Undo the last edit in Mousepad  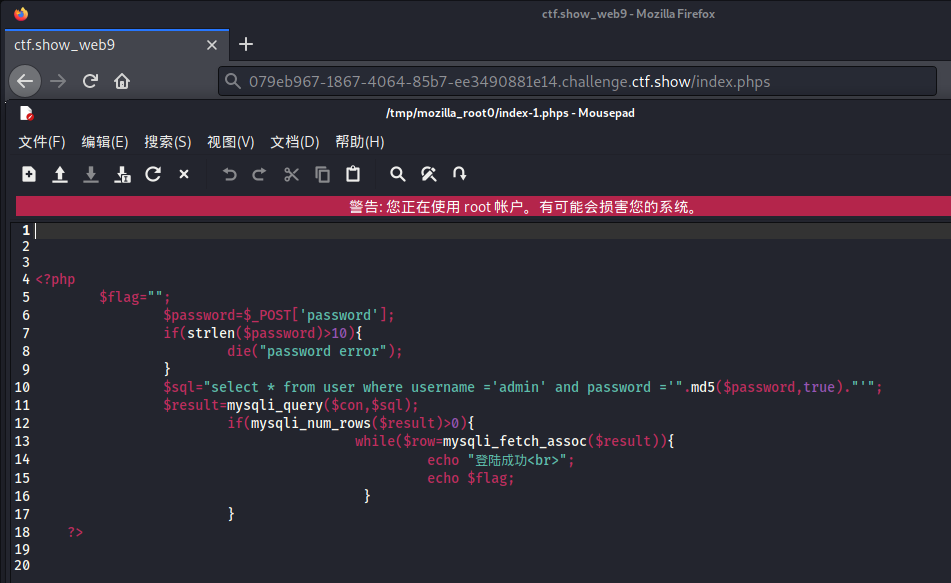pyautogui.click(x=229, y=174)
